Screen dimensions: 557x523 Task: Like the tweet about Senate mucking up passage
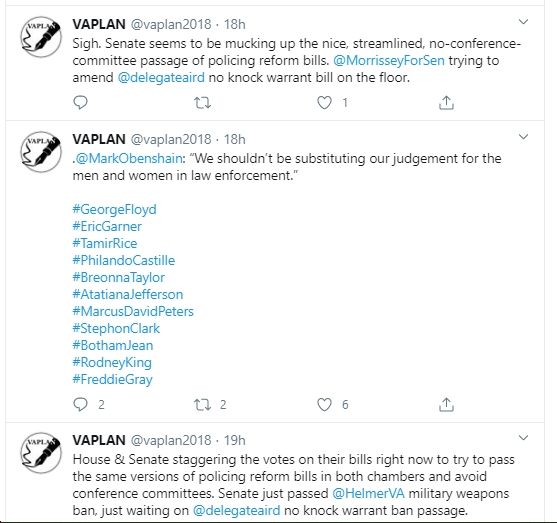324,103
